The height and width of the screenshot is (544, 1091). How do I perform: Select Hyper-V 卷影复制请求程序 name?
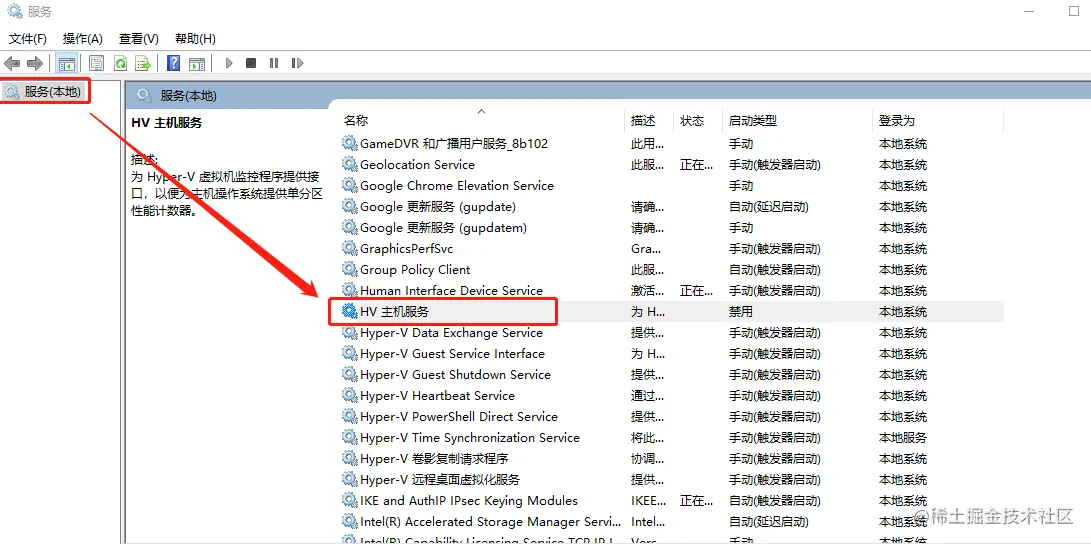[x=433, y=458]
